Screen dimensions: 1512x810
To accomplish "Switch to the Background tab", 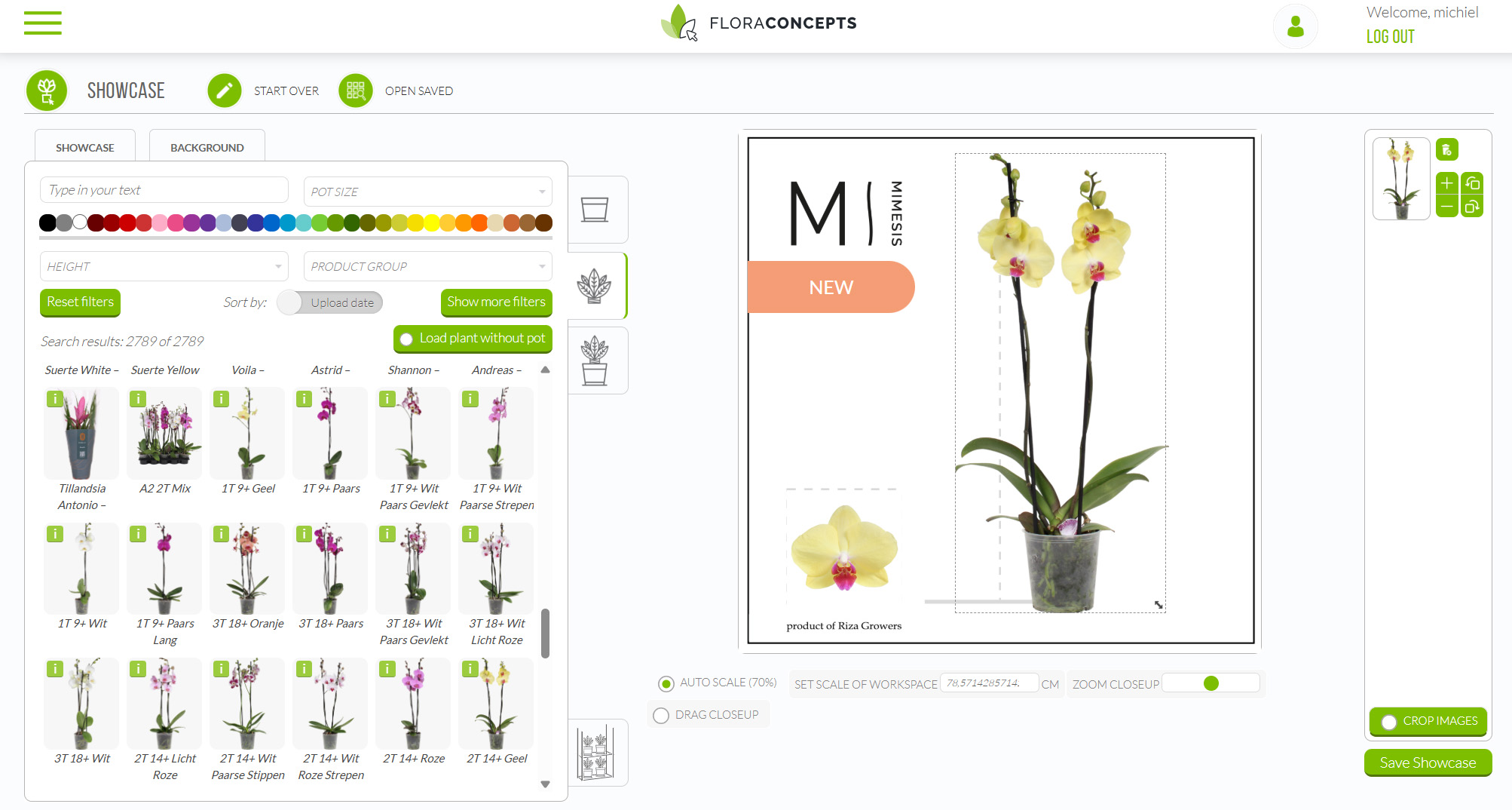I will tap(207, 148).
